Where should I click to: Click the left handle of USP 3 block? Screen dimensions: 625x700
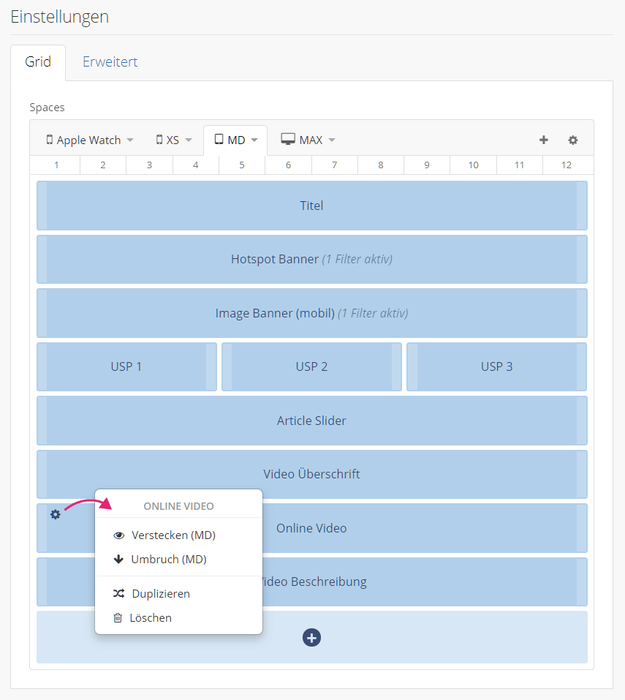412,367
